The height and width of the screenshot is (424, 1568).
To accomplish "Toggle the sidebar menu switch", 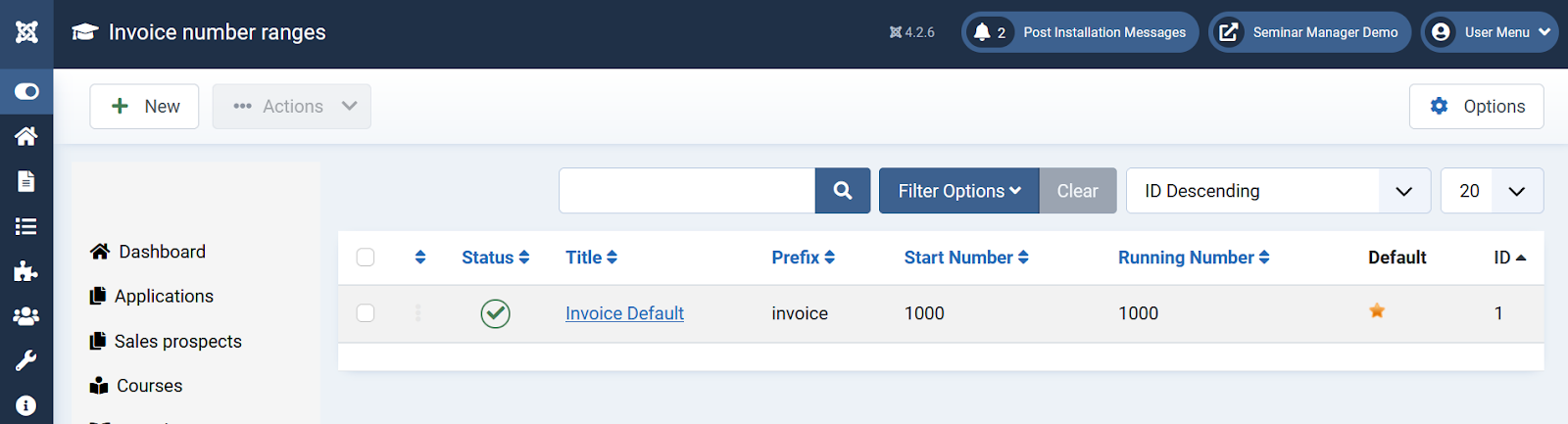I will point(26,91).
